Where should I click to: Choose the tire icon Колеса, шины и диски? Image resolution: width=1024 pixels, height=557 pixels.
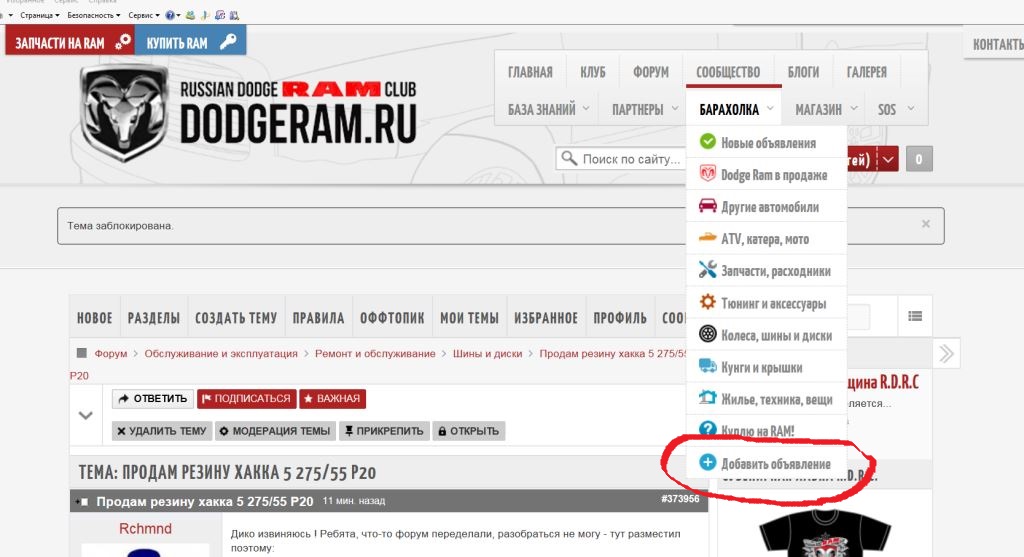click(707, 334)
